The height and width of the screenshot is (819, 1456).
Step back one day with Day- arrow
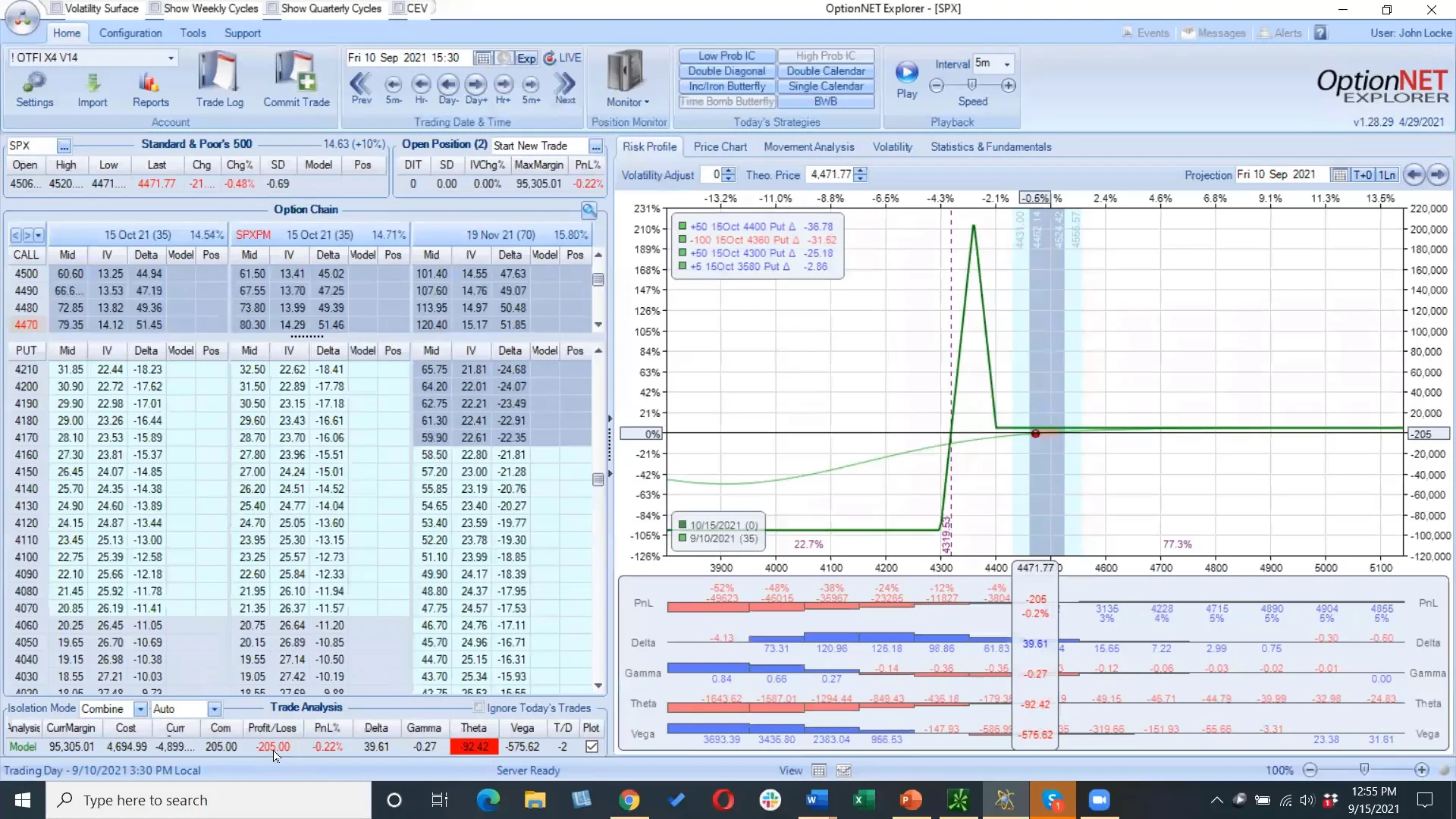448,89
